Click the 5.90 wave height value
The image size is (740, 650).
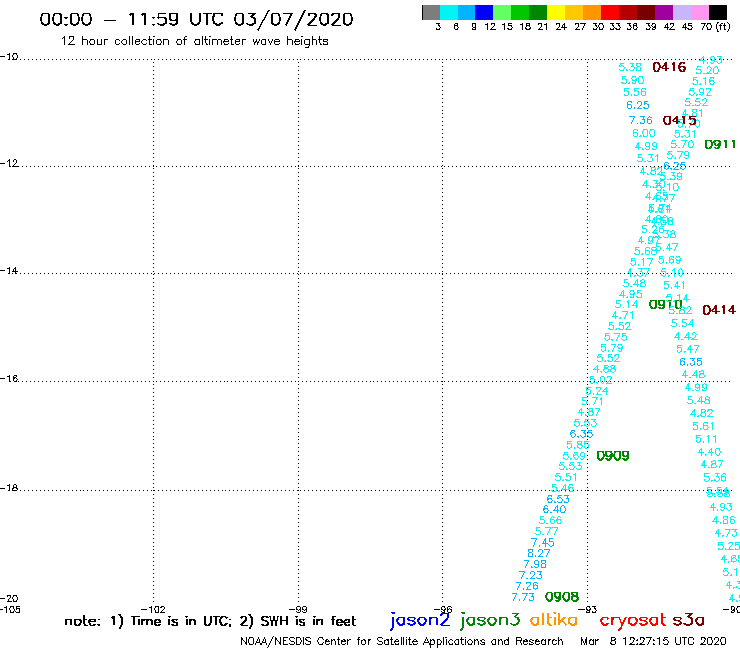coord(632,80)
